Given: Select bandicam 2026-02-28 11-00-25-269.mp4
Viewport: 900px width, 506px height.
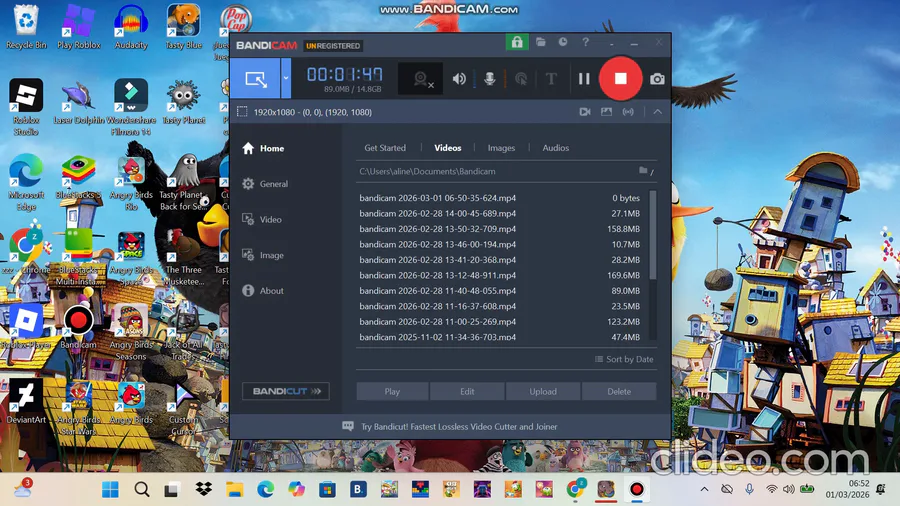Looking at the screenshot, I should [499, 321].
